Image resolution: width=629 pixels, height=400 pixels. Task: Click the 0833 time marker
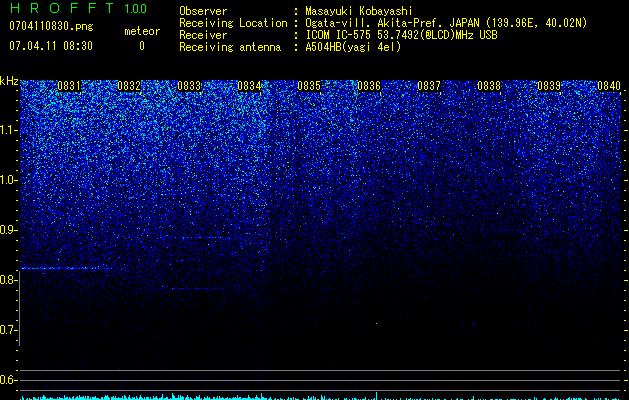coord(189,86)
